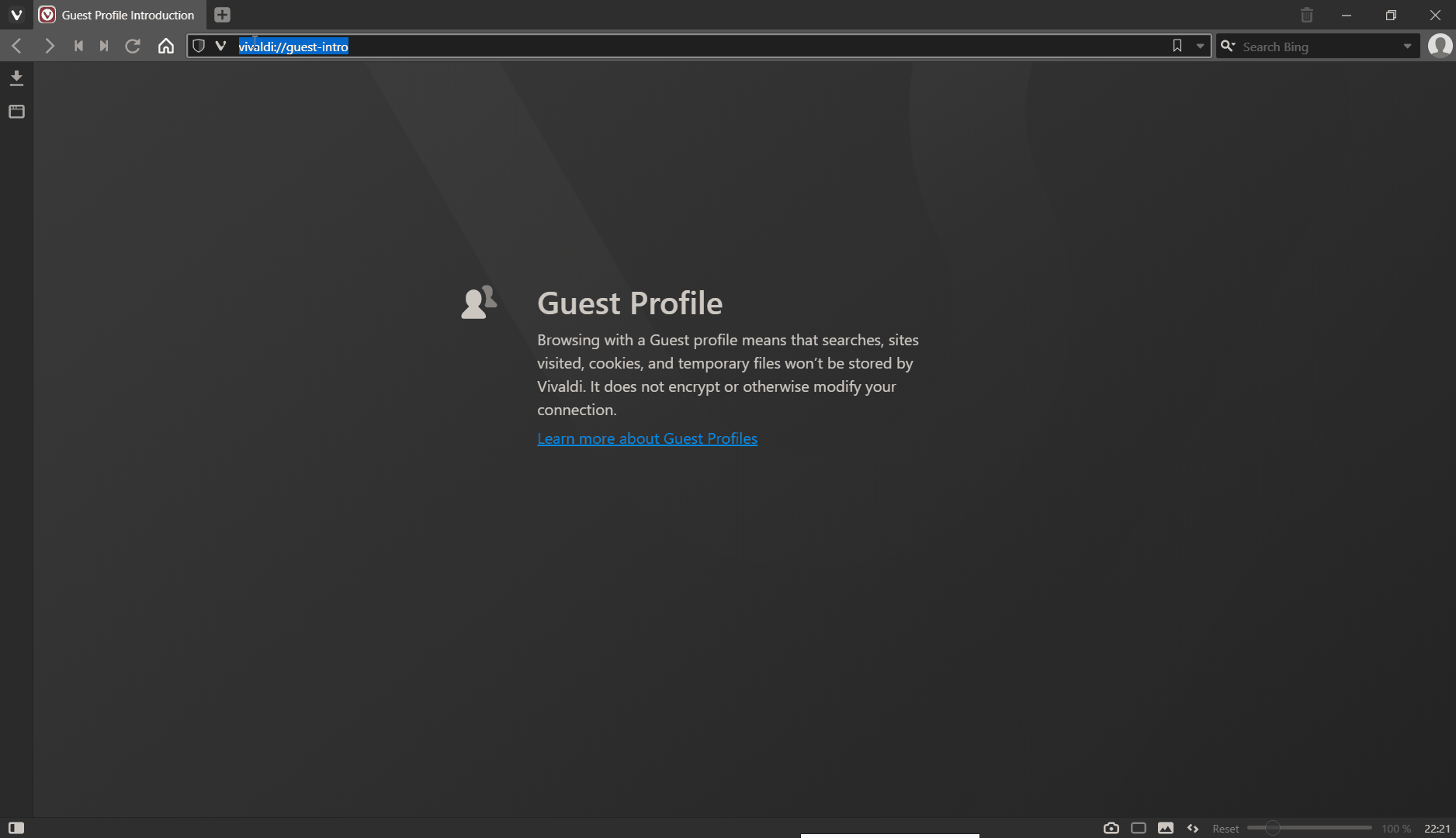Select the Guest Profile Introduction tab
The image size is (1456, 838).
pyautogui.click(x=120, y=15)
